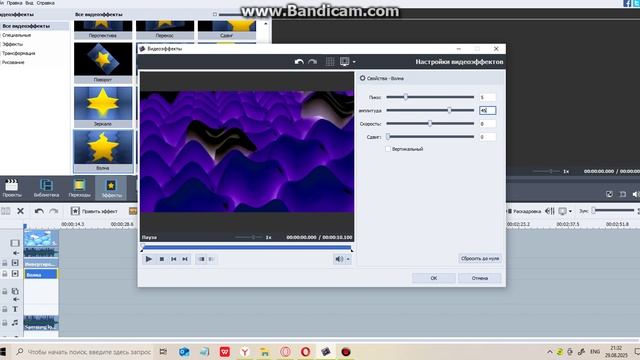The width and height of the screenshot is (640, 360).
Task: Click the music track note icon
Action: pyautogui.click(x=15, y=322)
